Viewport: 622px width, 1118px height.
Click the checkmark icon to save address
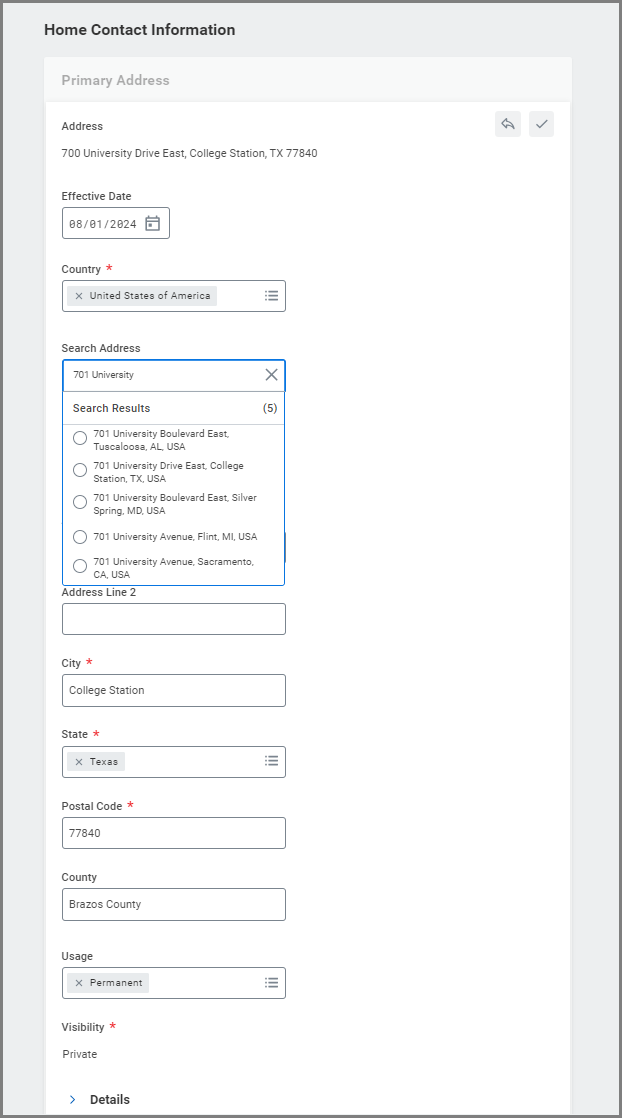[x=541, y=124]
